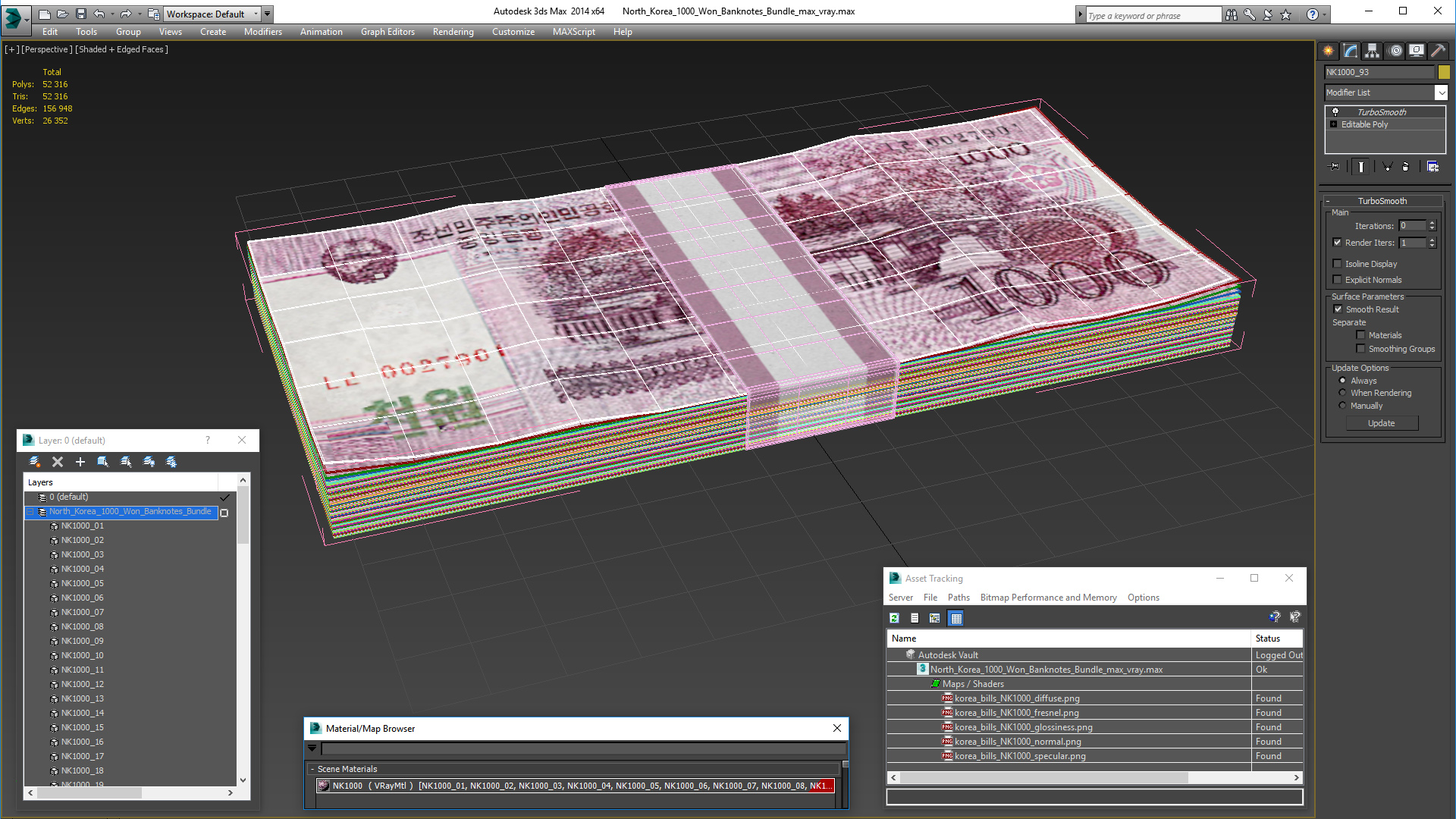Toggle the TurboSmooth lightbulb icon
1456x819 pixels.
(1335, 112)
